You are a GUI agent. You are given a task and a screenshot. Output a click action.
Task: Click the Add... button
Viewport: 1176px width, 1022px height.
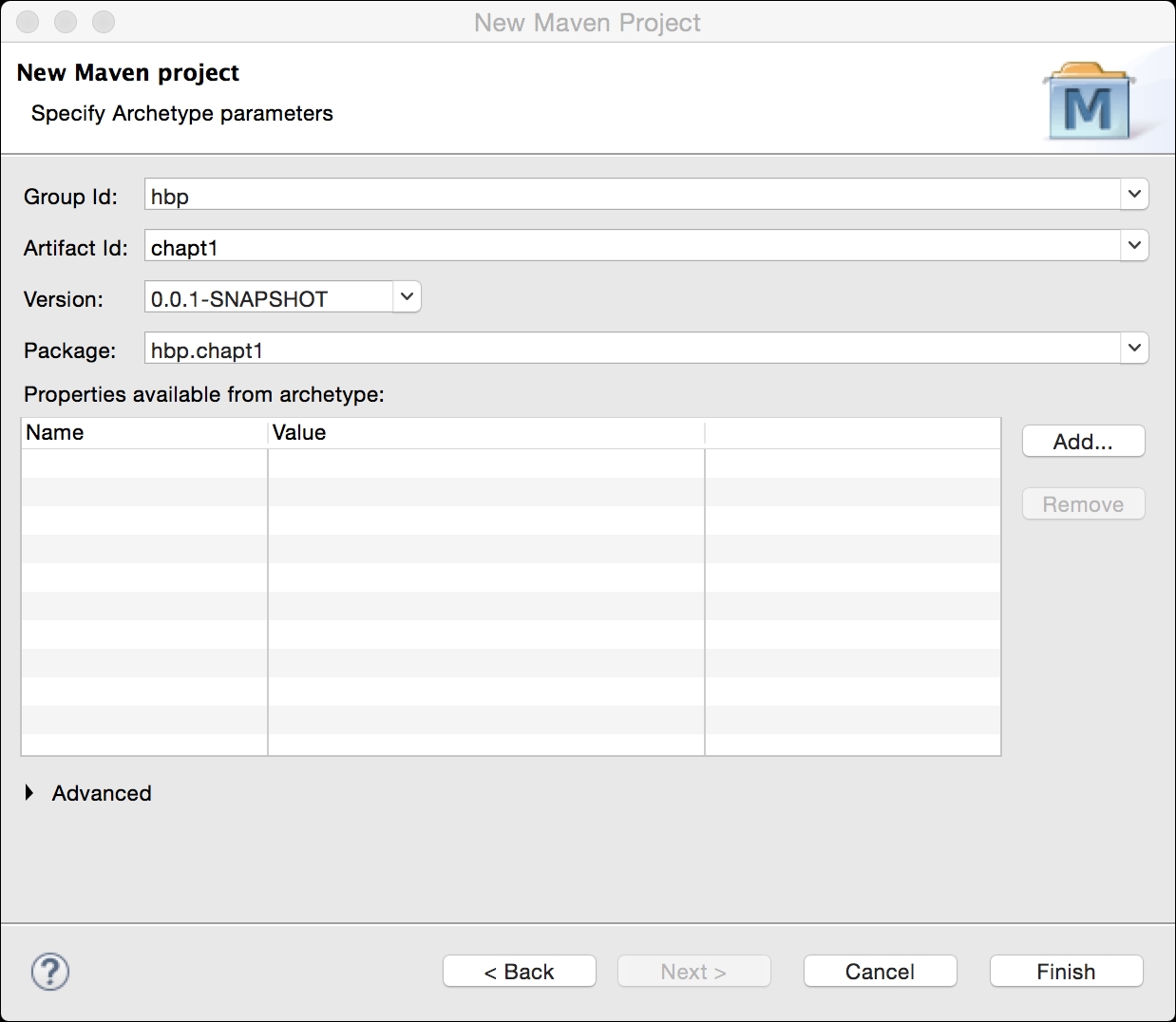click(1084, 442)
